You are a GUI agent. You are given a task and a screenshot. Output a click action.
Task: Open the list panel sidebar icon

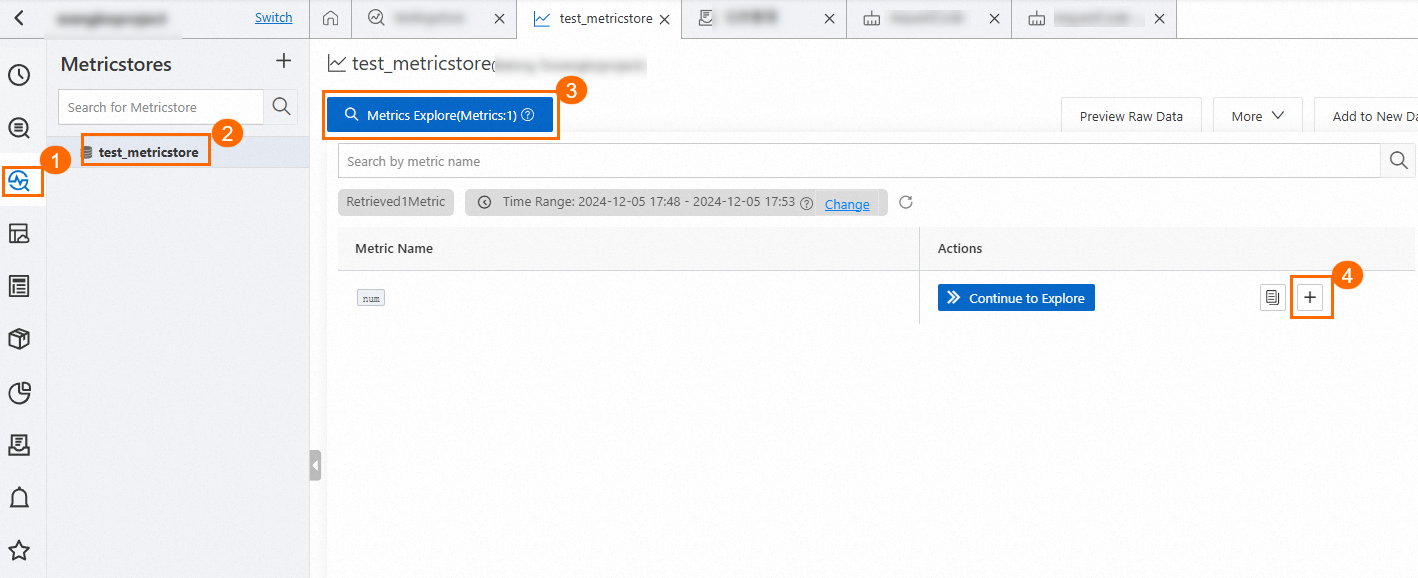[x=19, y=287]
